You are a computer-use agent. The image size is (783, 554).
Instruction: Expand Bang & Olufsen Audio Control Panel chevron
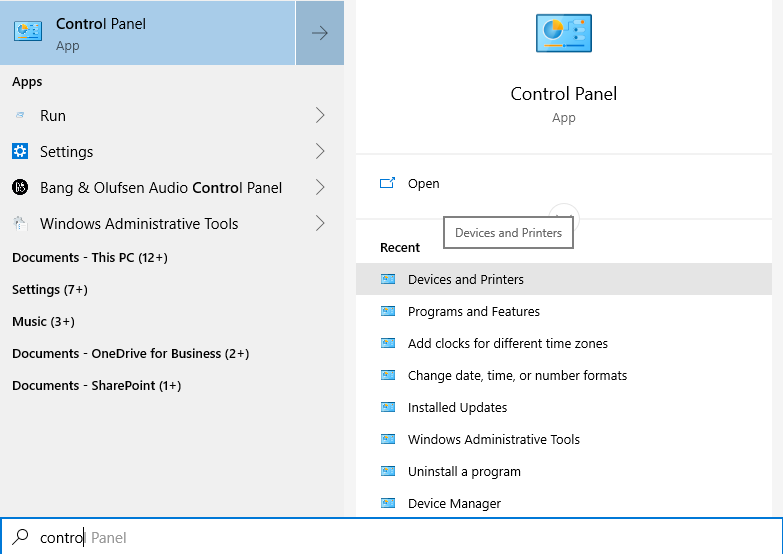click(x=320, y=188)
